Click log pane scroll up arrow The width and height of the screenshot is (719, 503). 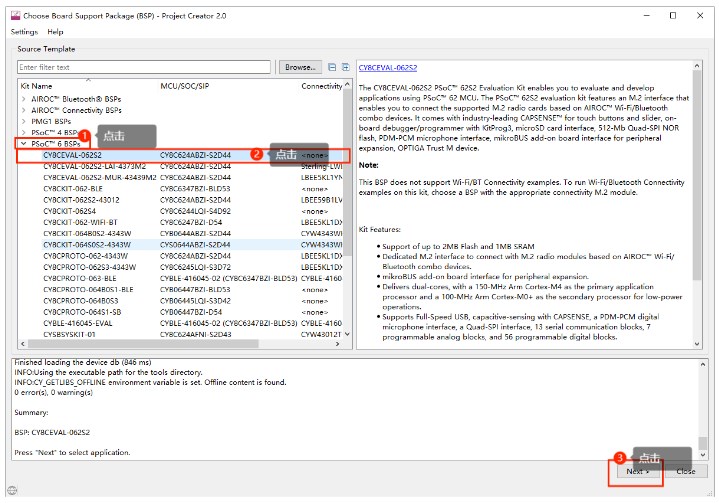(x=702, y=365)
